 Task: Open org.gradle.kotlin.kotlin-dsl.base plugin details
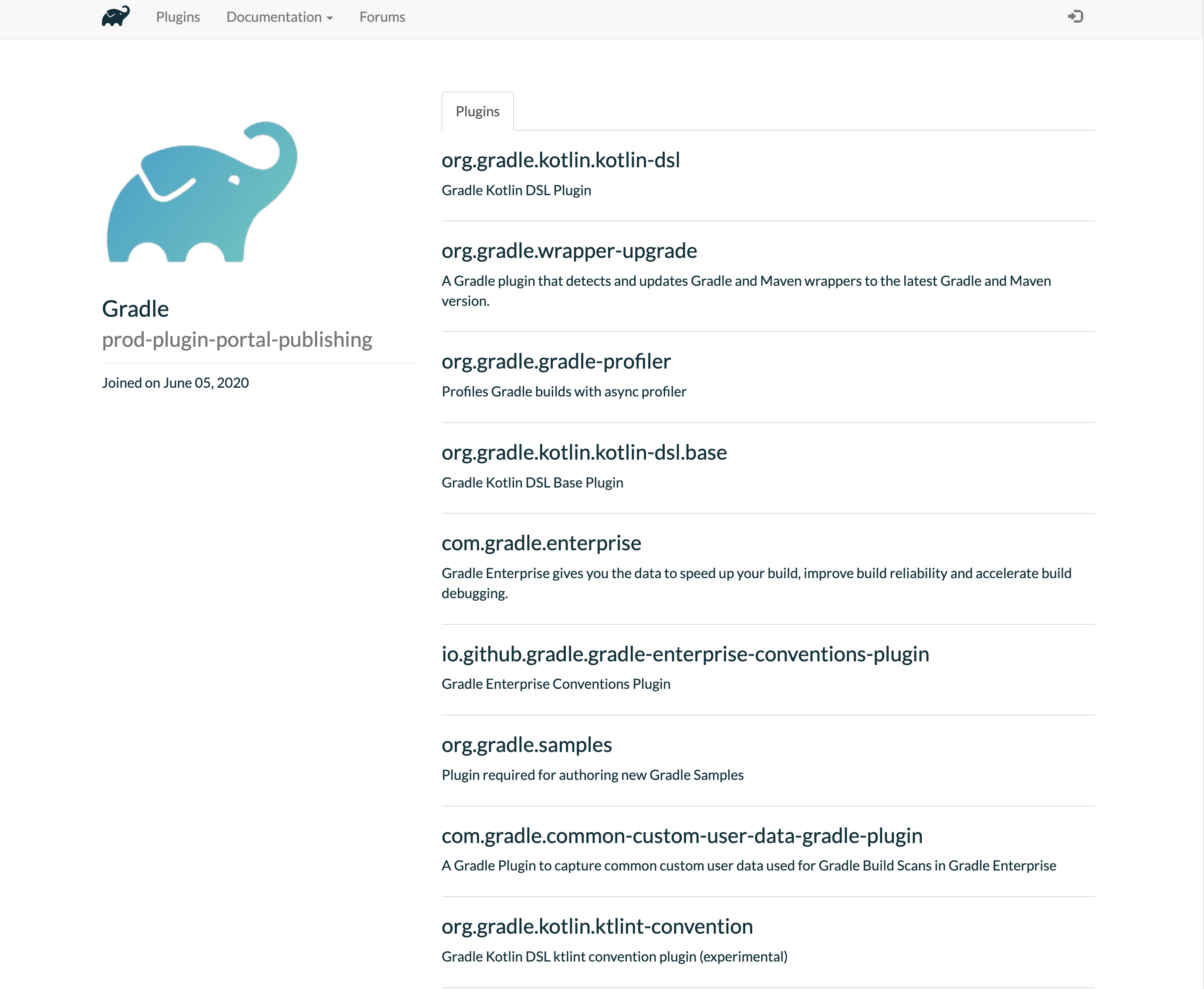click(584, 452)
